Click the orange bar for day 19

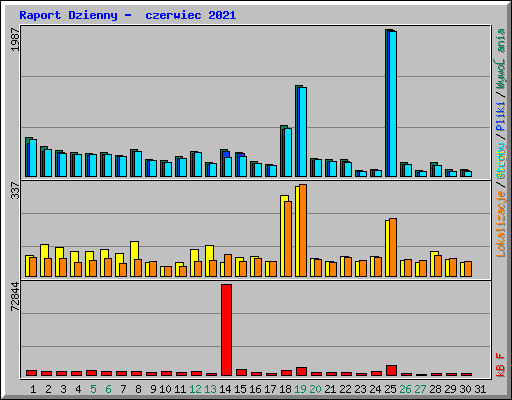303,230
